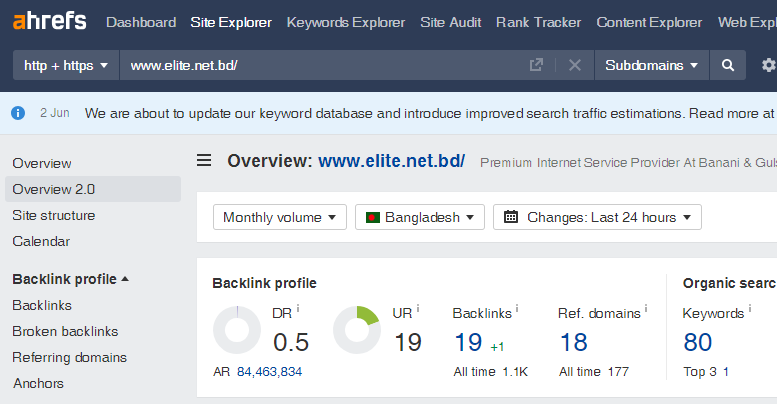Click the Backlinks count 19

[468, 342]
